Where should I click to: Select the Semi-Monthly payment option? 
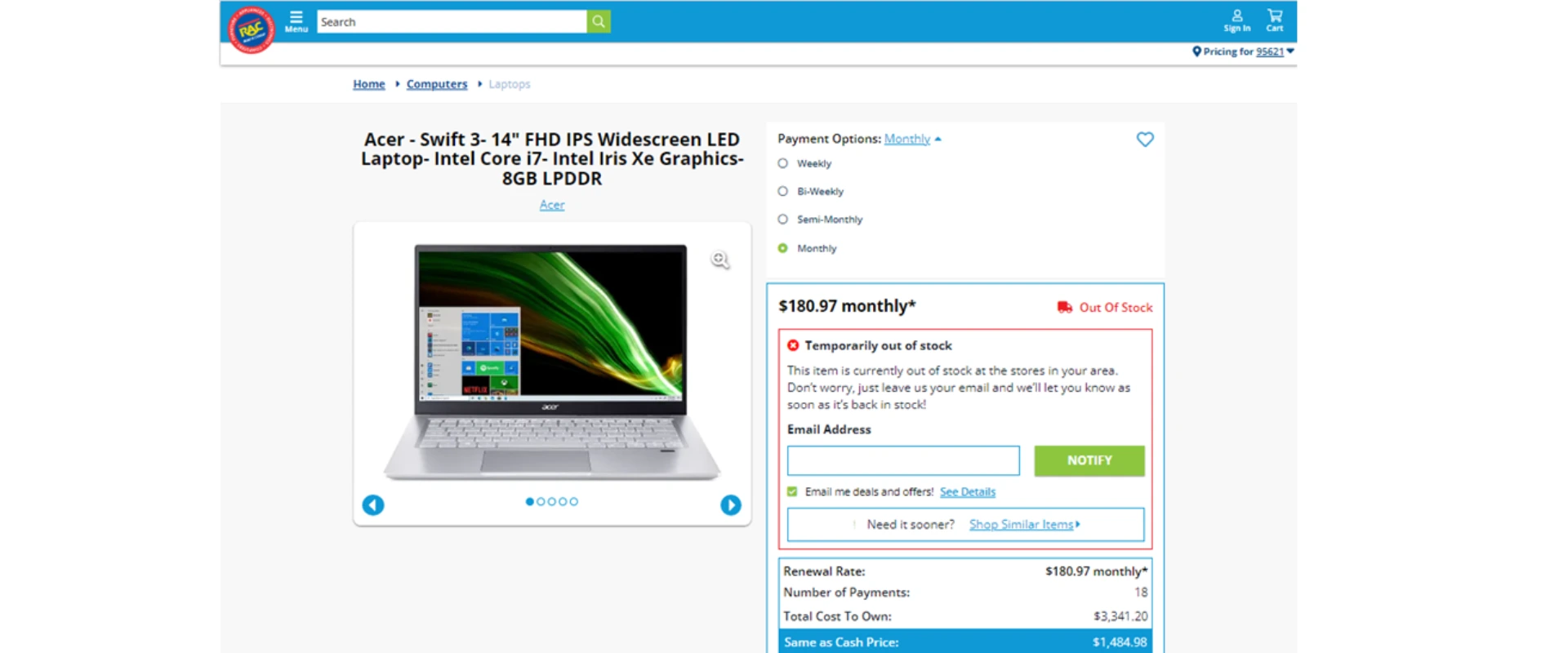(782, 219)
